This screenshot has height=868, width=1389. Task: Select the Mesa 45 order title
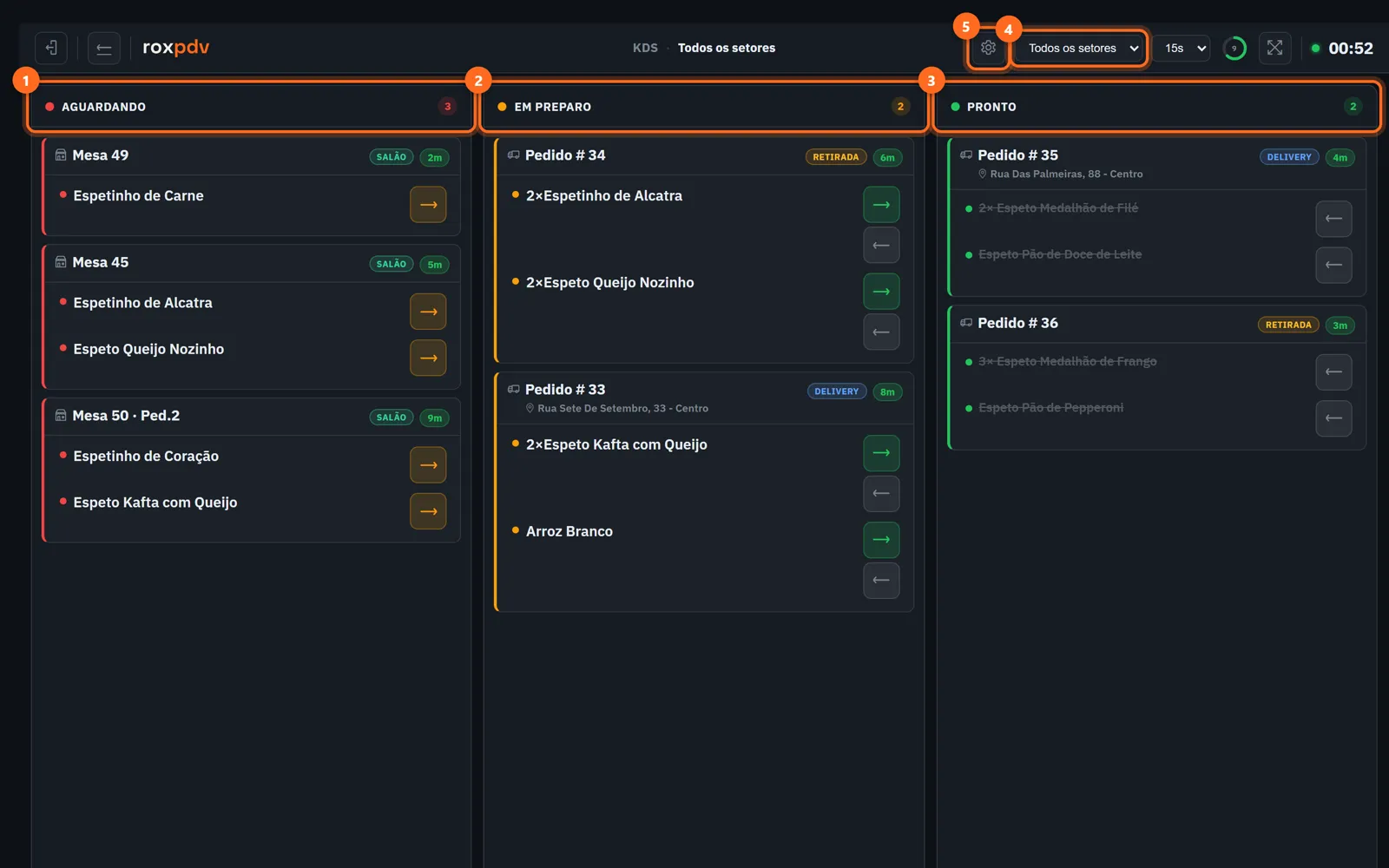tap(101, 262)
